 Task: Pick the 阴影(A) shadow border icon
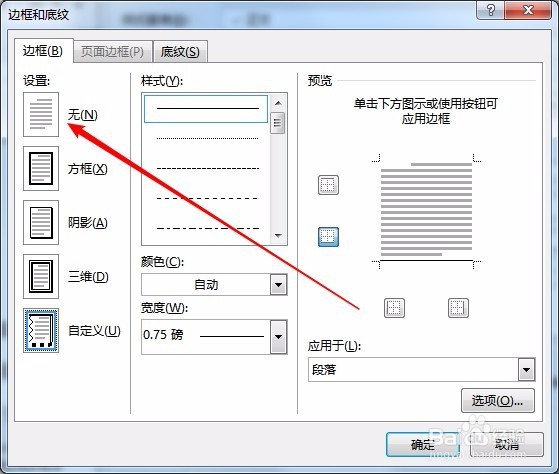(x=41, y=222)
